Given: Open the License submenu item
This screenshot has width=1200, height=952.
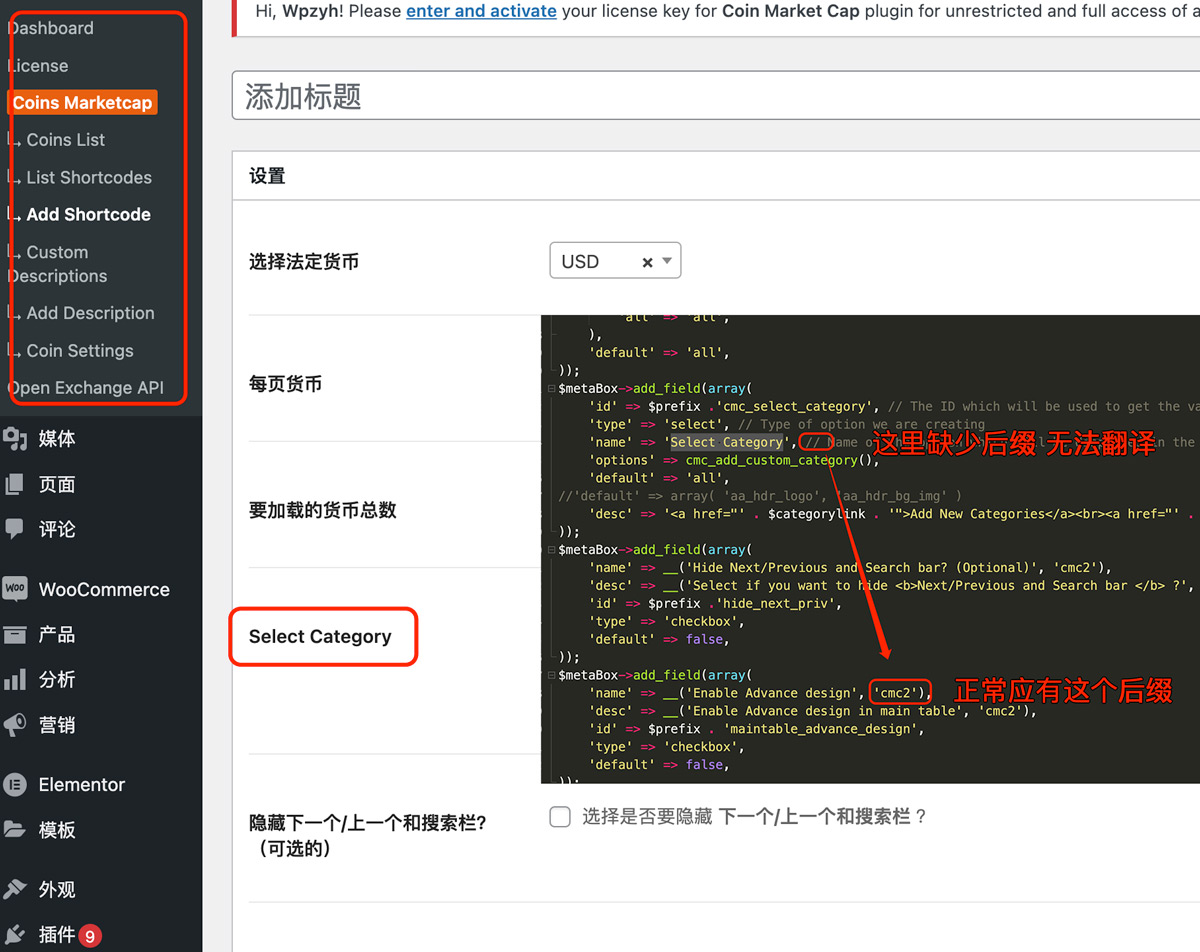Looking at the screenshot, I should [x=39, y=66].
